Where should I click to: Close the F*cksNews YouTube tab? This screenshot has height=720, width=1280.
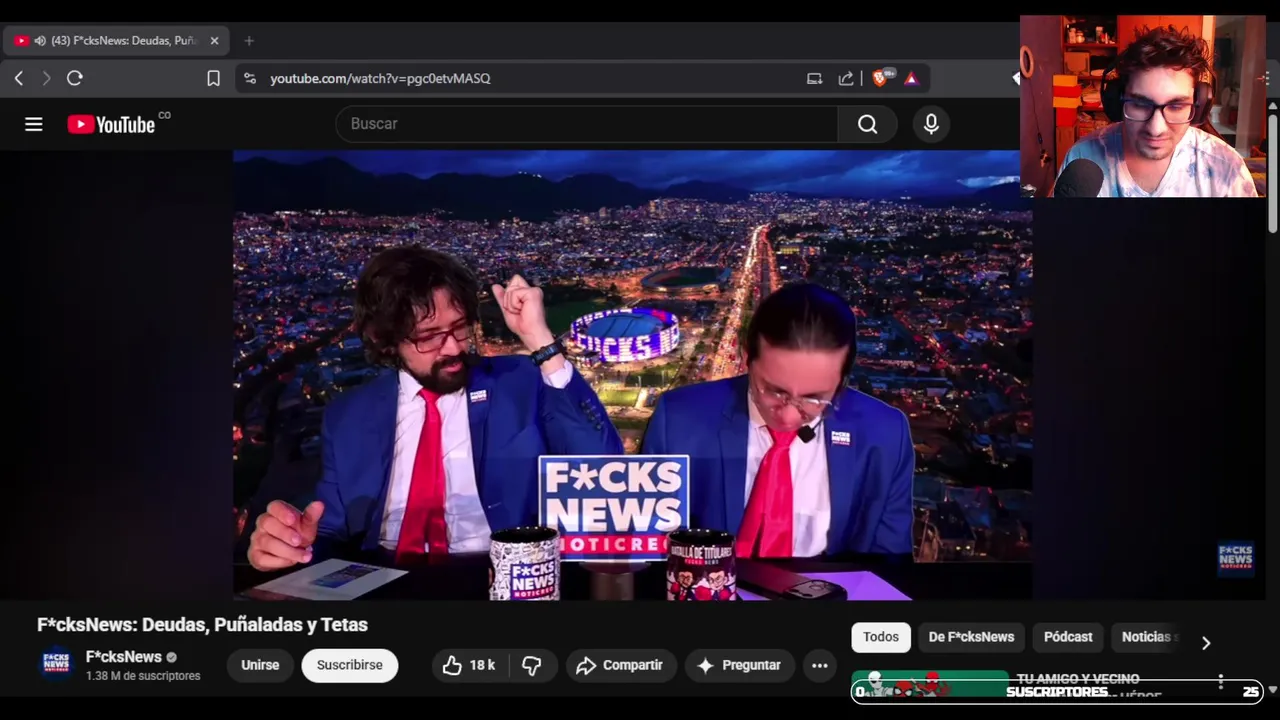(214, 41)
